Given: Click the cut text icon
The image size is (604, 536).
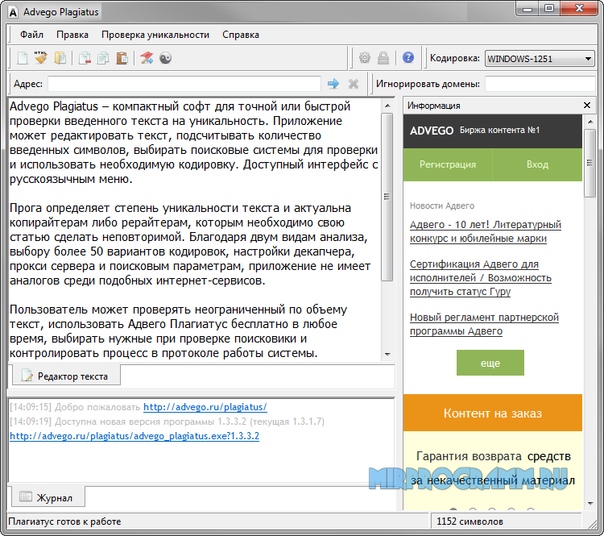Looking at the screenshot, I should [84, 58].
